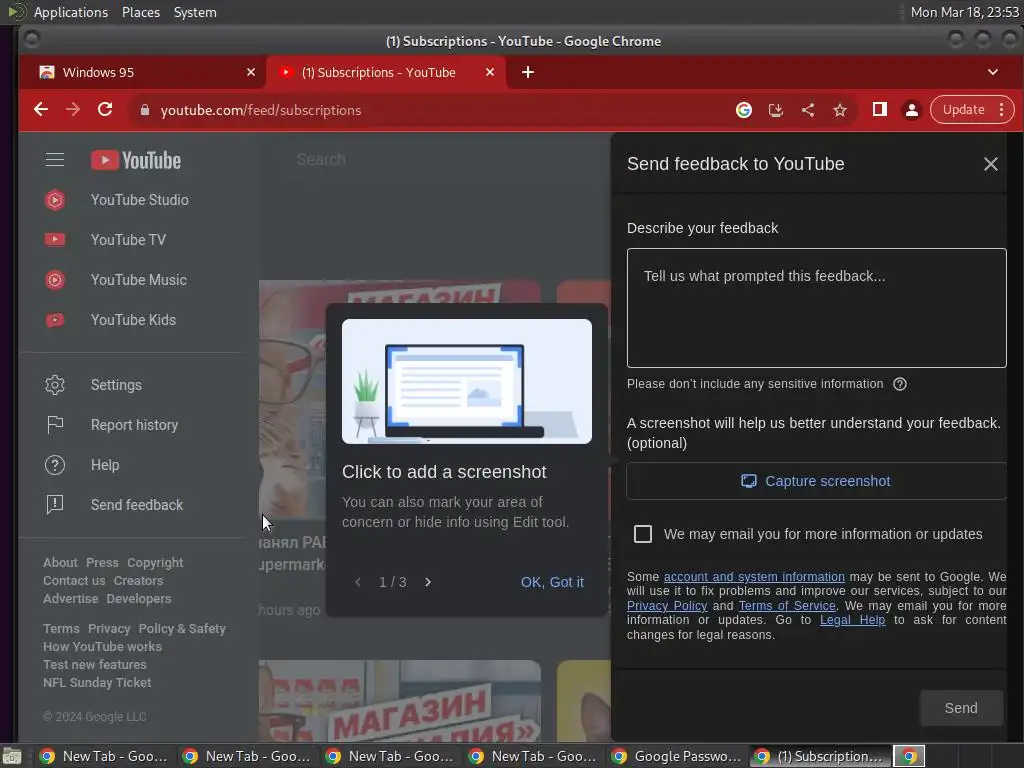Open YouTube Music icon in sidebar
Image resolution: width=1024 pixels, height=768 pixels.
[x=55, y=280]
